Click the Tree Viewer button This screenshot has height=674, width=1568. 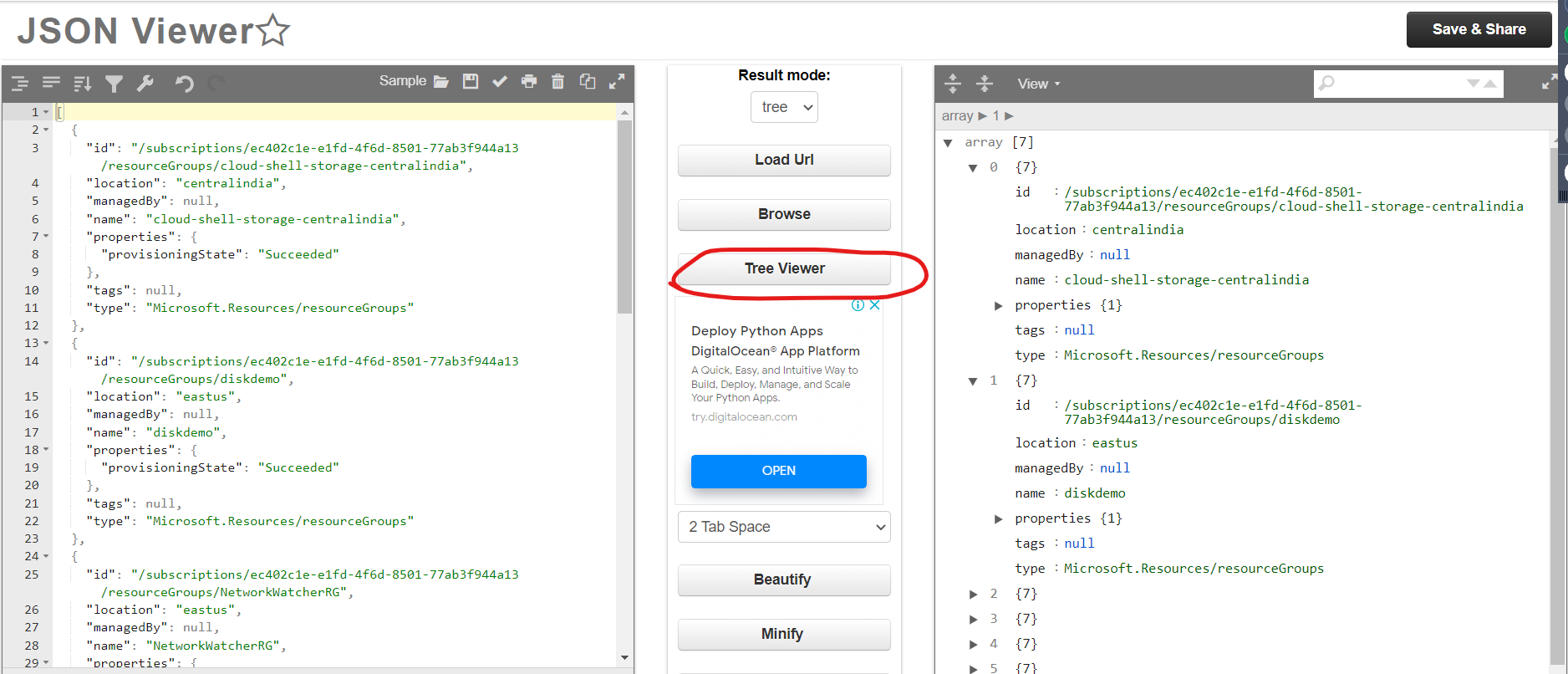[x=784, y=268]
